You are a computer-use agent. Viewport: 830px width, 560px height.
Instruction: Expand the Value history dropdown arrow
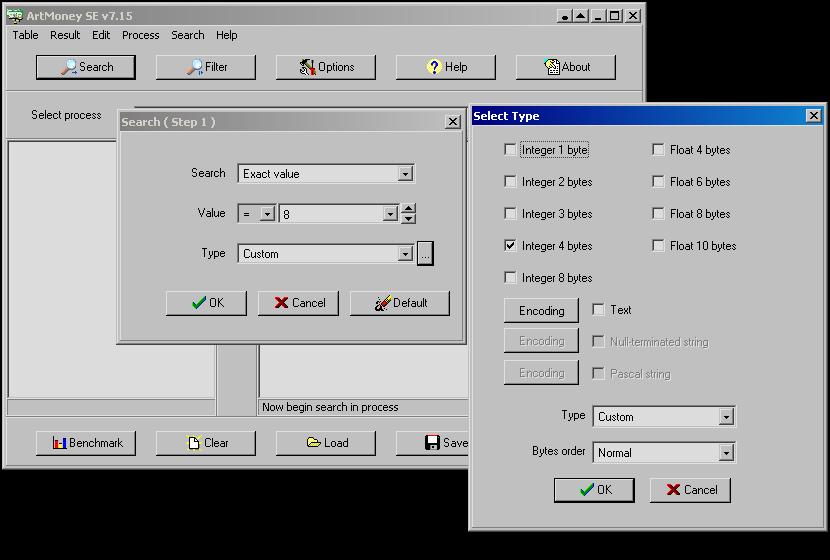click(x=390, y=214)
